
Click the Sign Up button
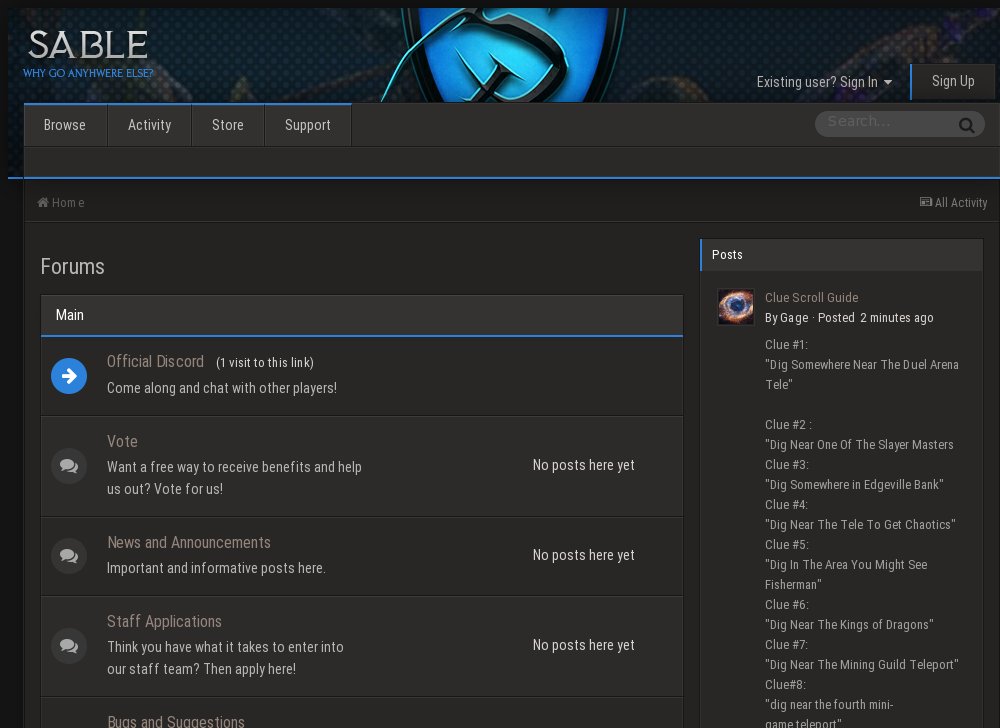coord(953,81)
